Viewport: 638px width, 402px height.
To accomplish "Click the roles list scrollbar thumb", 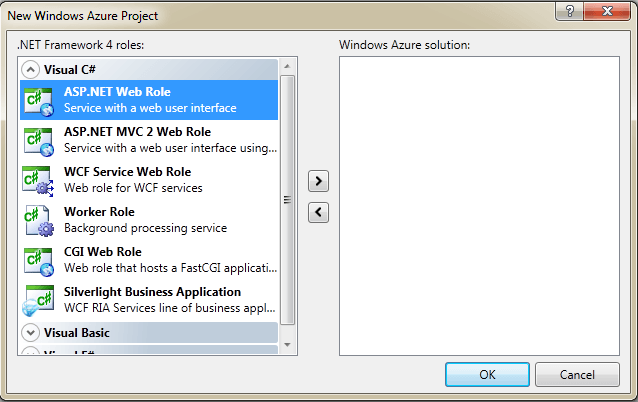I will tap(287, 200).
